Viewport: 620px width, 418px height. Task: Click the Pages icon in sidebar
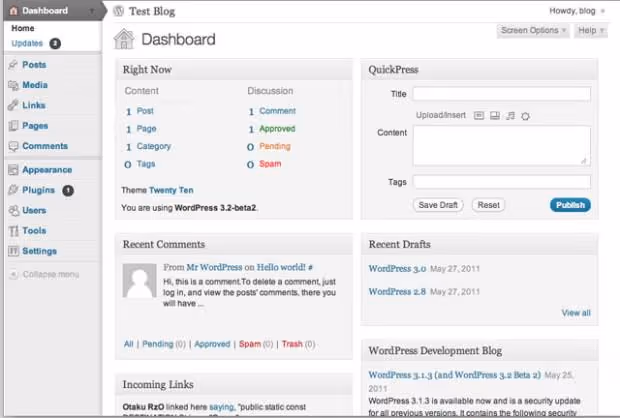click(13, 126)
